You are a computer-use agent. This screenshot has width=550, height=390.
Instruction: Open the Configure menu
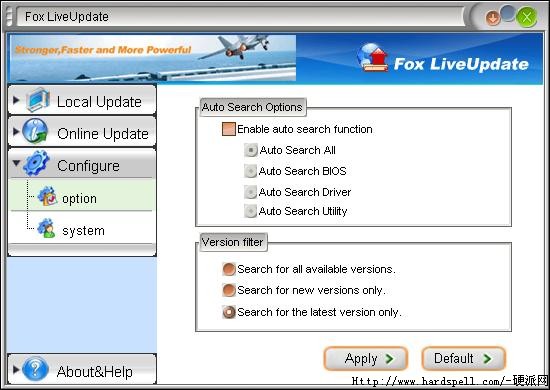pyautogui.click(x=82, y=163)
